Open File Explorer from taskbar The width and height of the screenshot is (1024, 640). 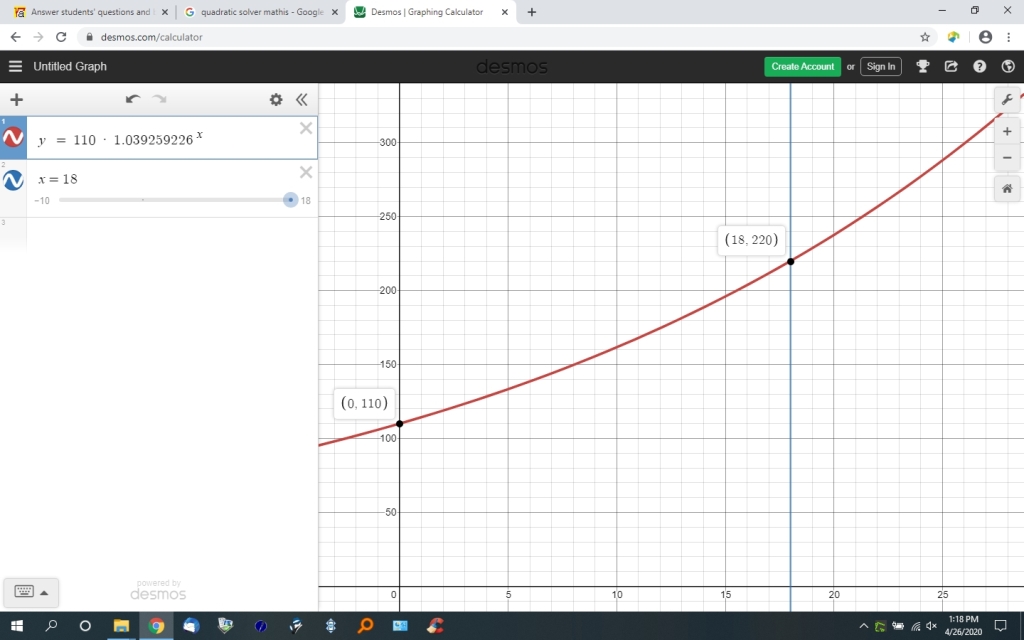(x=121, y=626)
